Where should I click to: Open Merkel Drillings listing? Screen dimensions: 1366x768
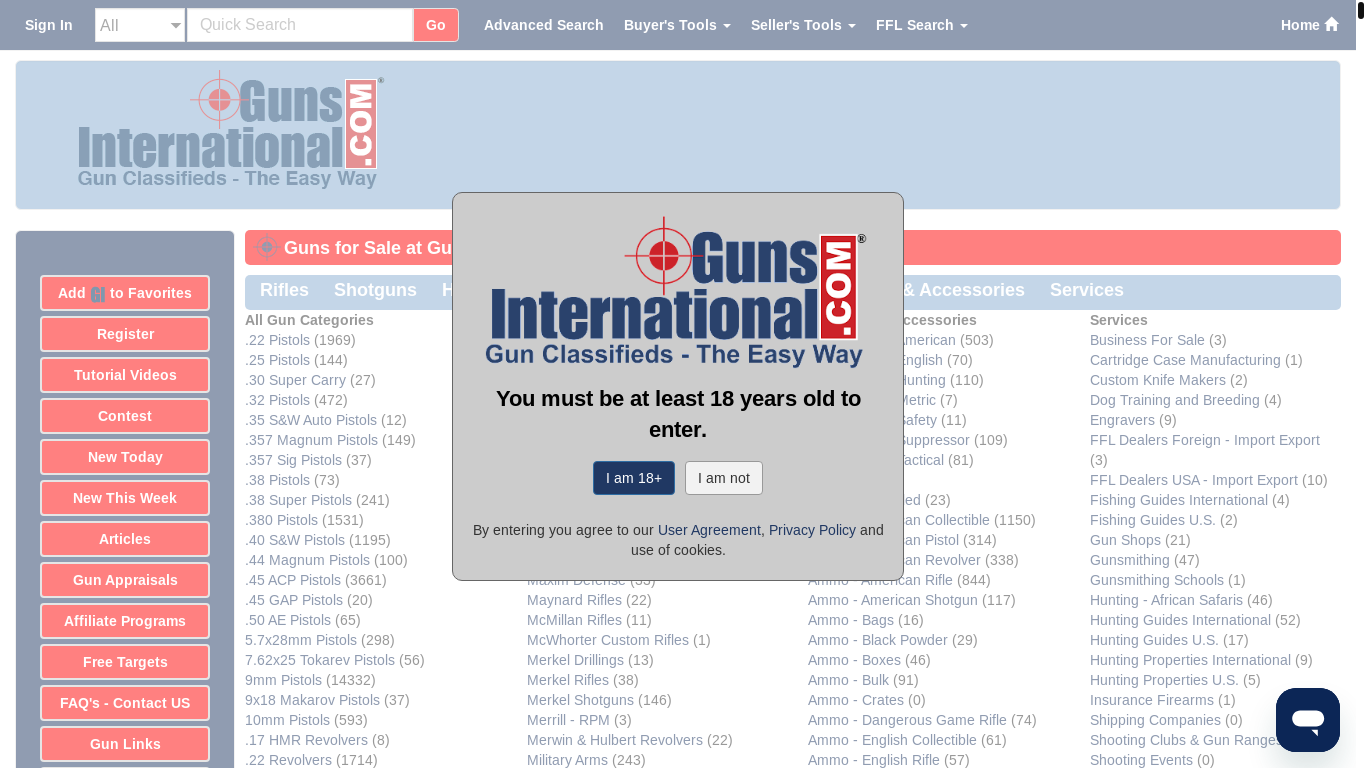click(575, 660)
